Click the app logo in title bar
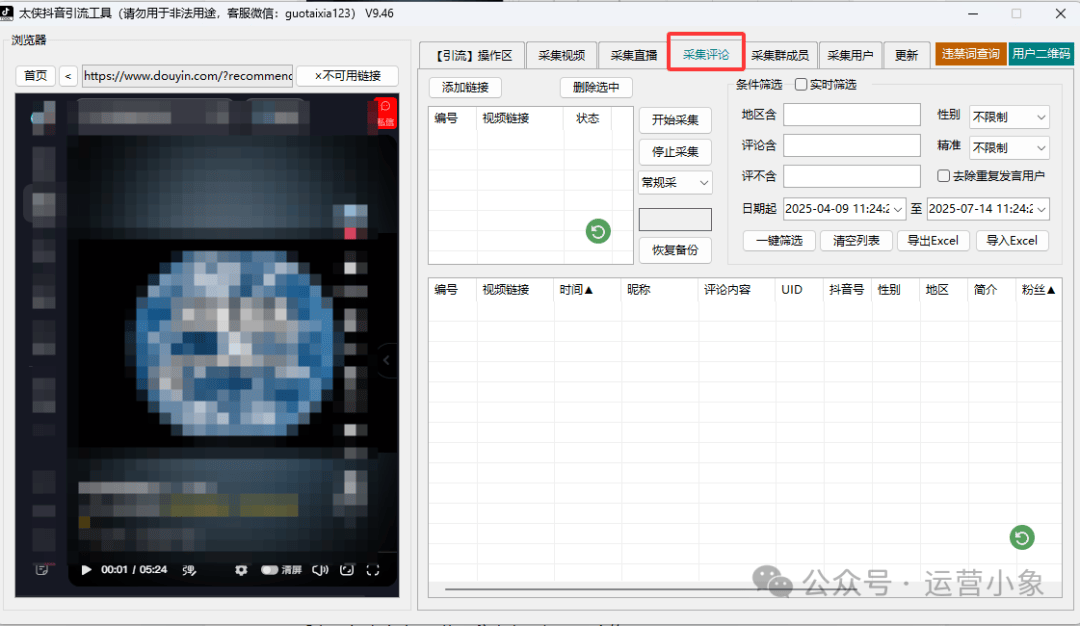1080x626 pixels. 7,13
